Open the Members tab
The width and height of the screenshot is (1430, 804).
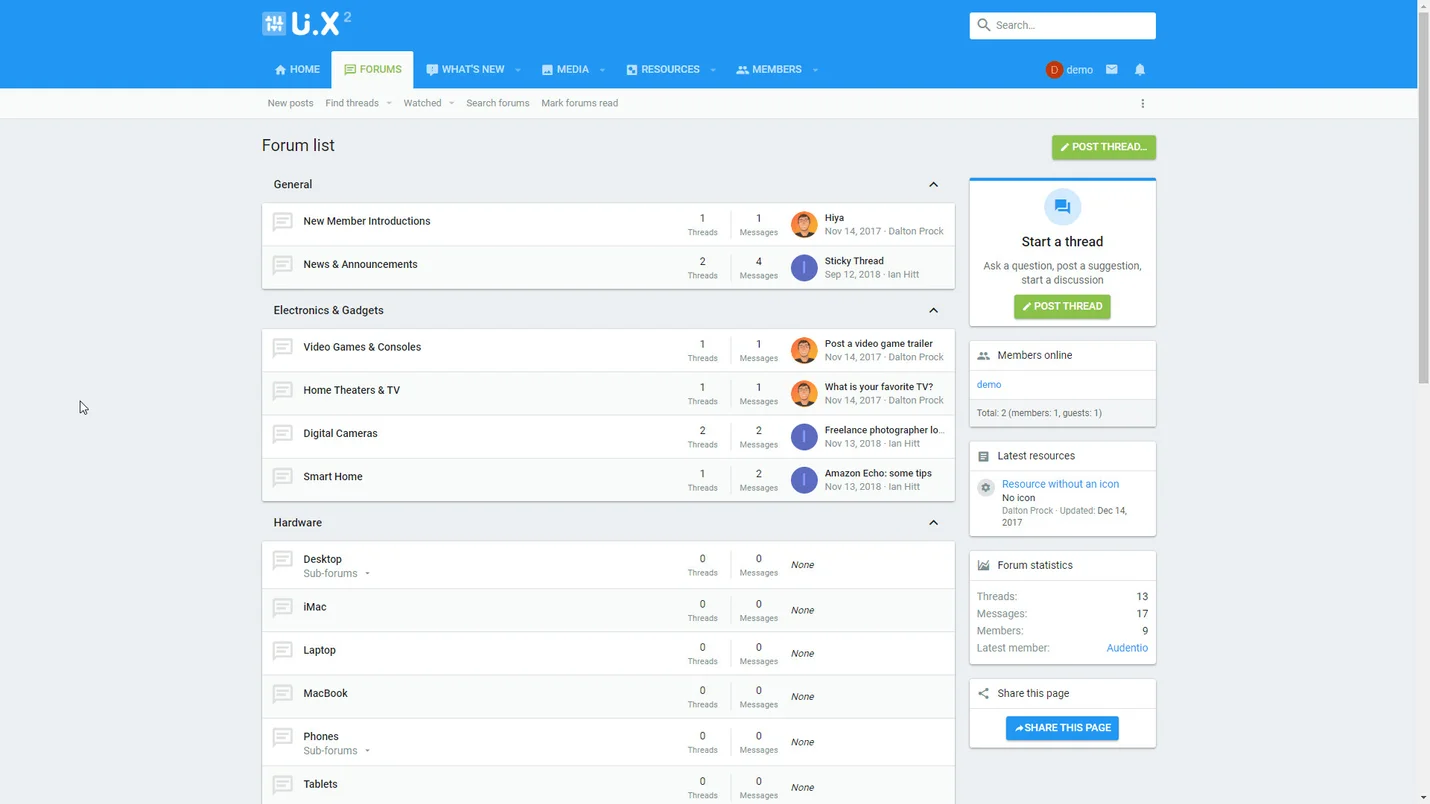(x=768, y=70)
